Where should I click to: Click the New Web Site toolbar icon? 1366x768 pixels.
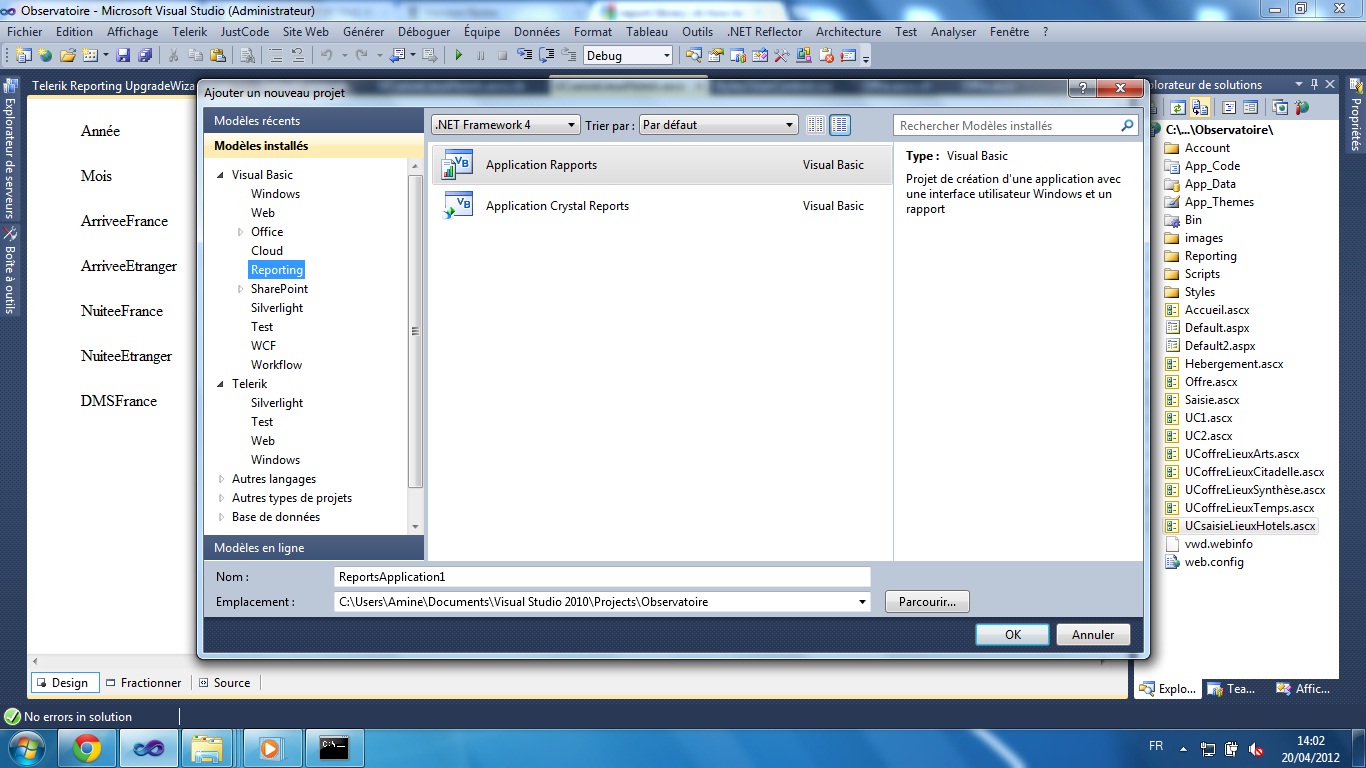[x=45, y=56]
